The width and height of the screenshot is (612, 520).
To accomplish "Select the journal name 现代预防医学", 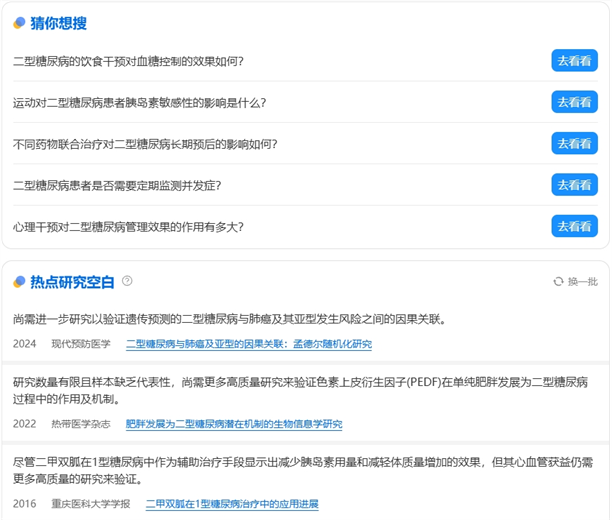I will (81, 344).
